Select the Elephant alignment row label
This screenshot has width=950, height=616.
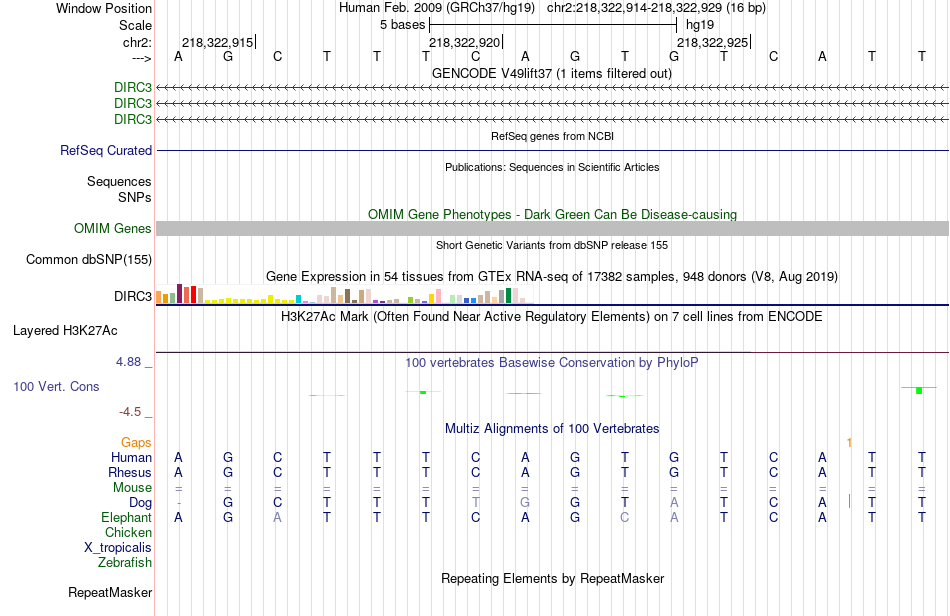(127, 518)
